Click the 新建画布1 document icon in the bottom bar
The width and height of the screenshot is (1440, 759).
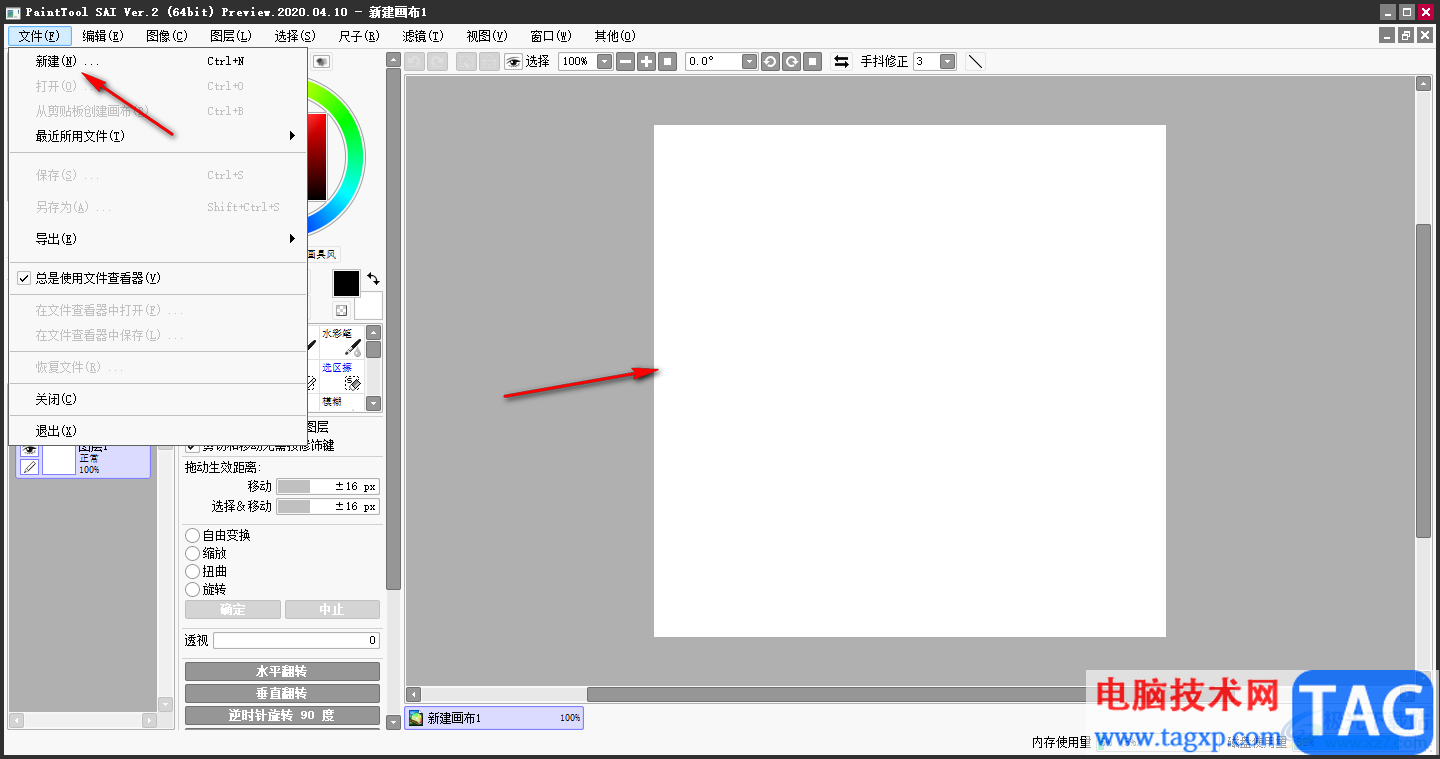(416, 718)
